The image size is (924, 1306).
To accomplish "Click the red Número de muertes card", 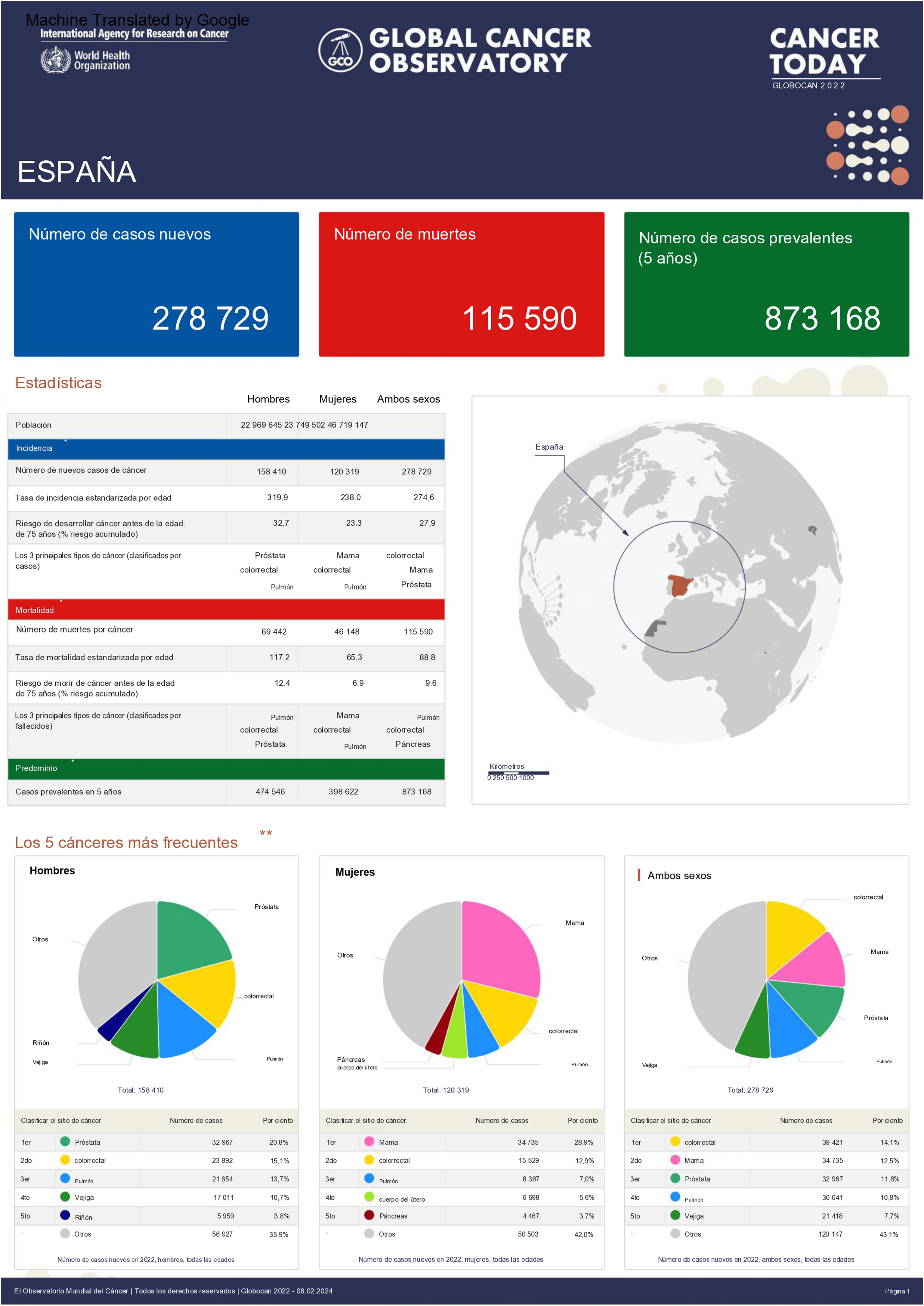I will pos(461,284).
